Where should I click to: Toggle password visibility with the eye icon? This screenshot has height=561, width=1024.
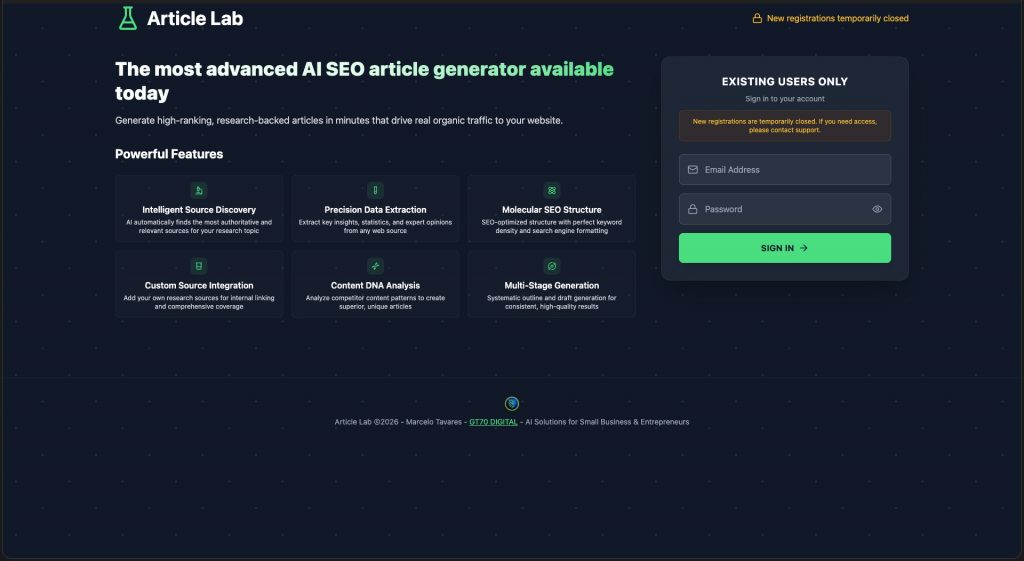pyautogui.click(x=877, y=209)
